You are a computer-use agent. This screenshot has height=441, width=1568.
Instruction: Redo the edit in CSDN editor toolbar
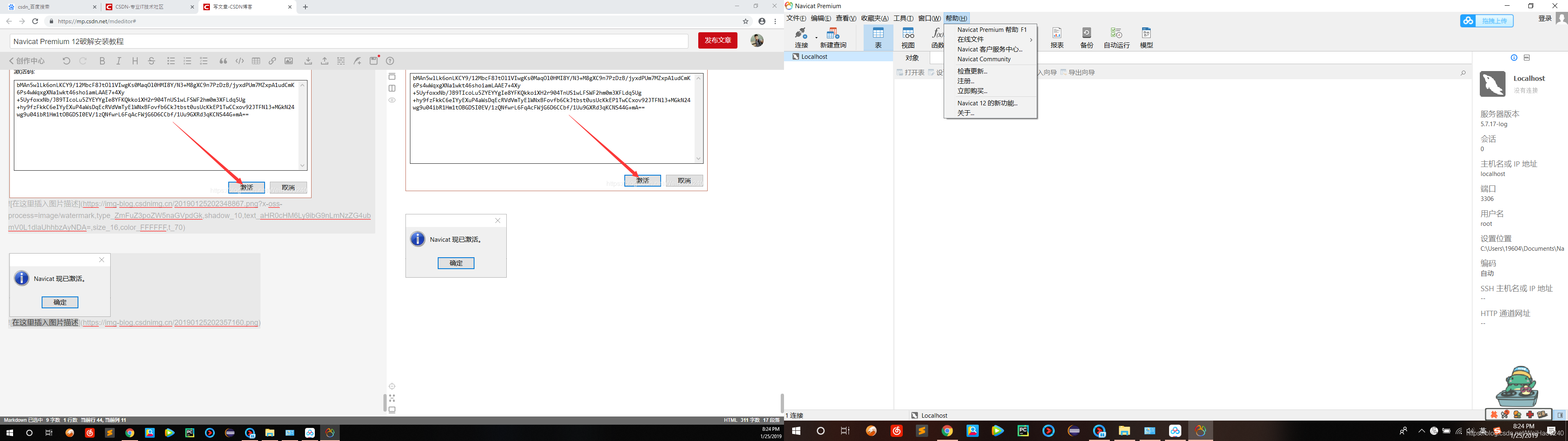[x=83, y=61]
